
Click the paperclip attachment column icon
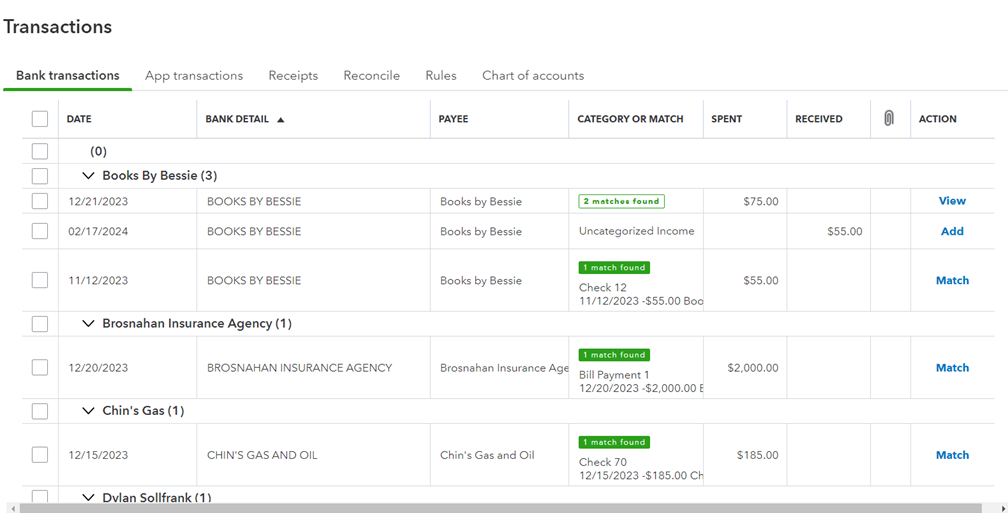pyautogui.click(x=888, y=118)
